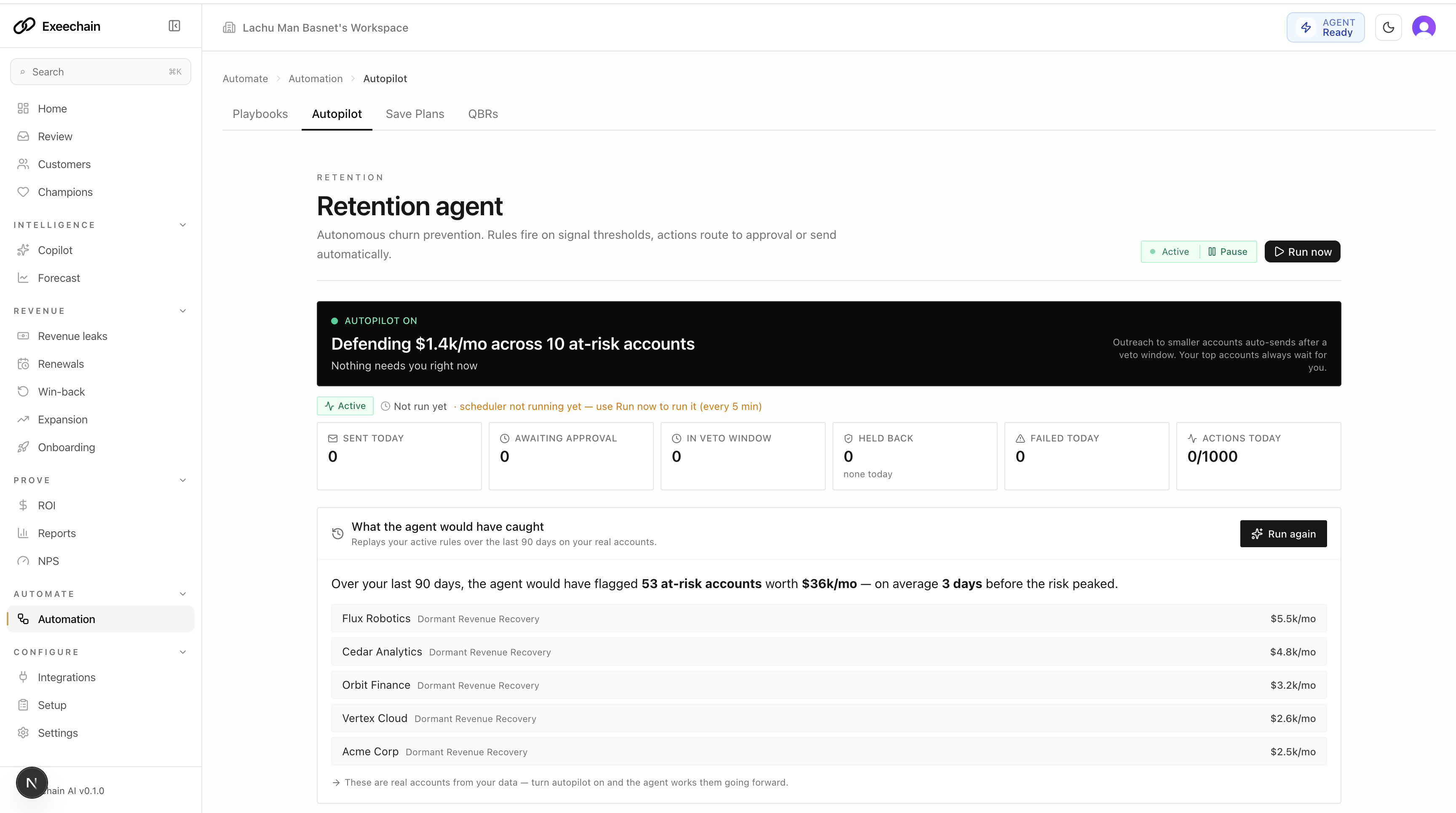The height and width of the screenshot is (813, 1456).
Task: Select the Orbit Finance row
Action: coord(829,685)
